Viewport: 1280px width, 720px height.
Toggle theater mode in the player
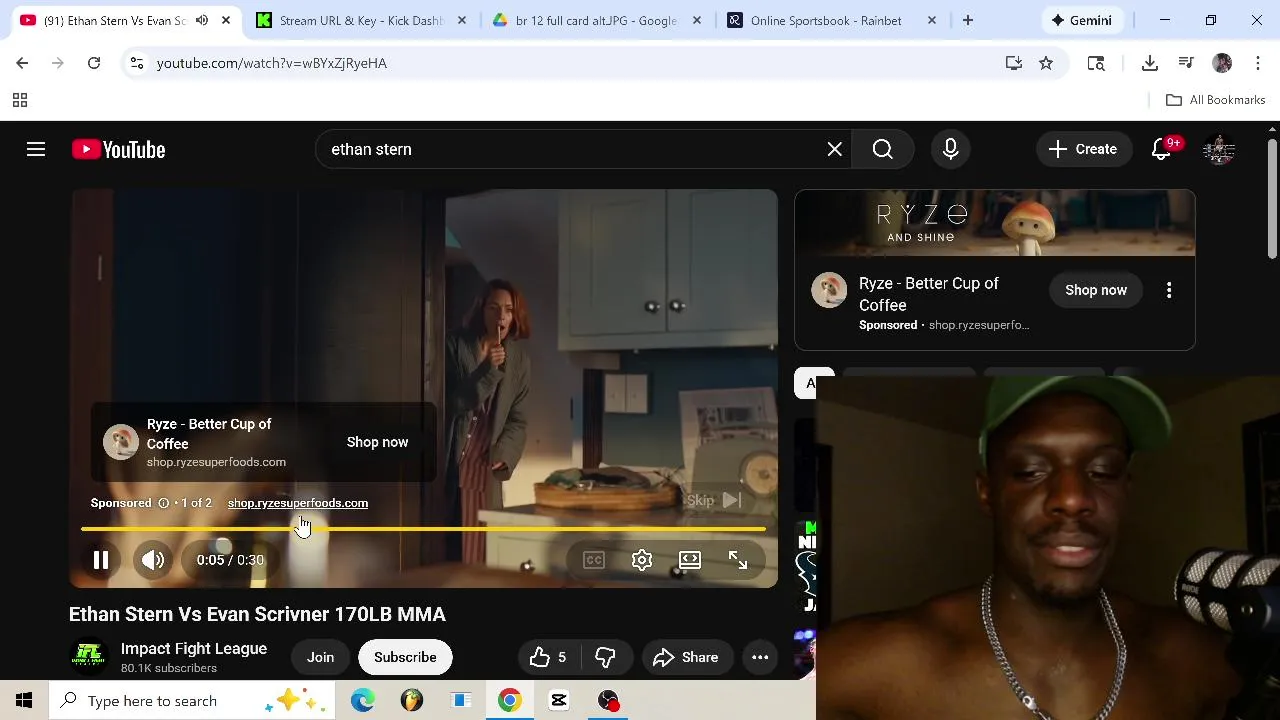point(690,560)
